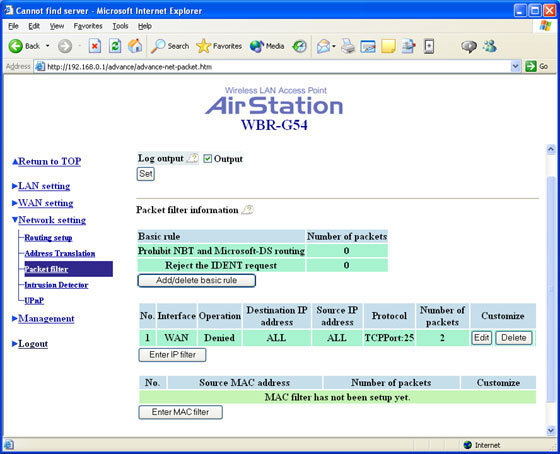Toggle the Log Output checkbox
This screenshot has height=454, width=560.
207,159
